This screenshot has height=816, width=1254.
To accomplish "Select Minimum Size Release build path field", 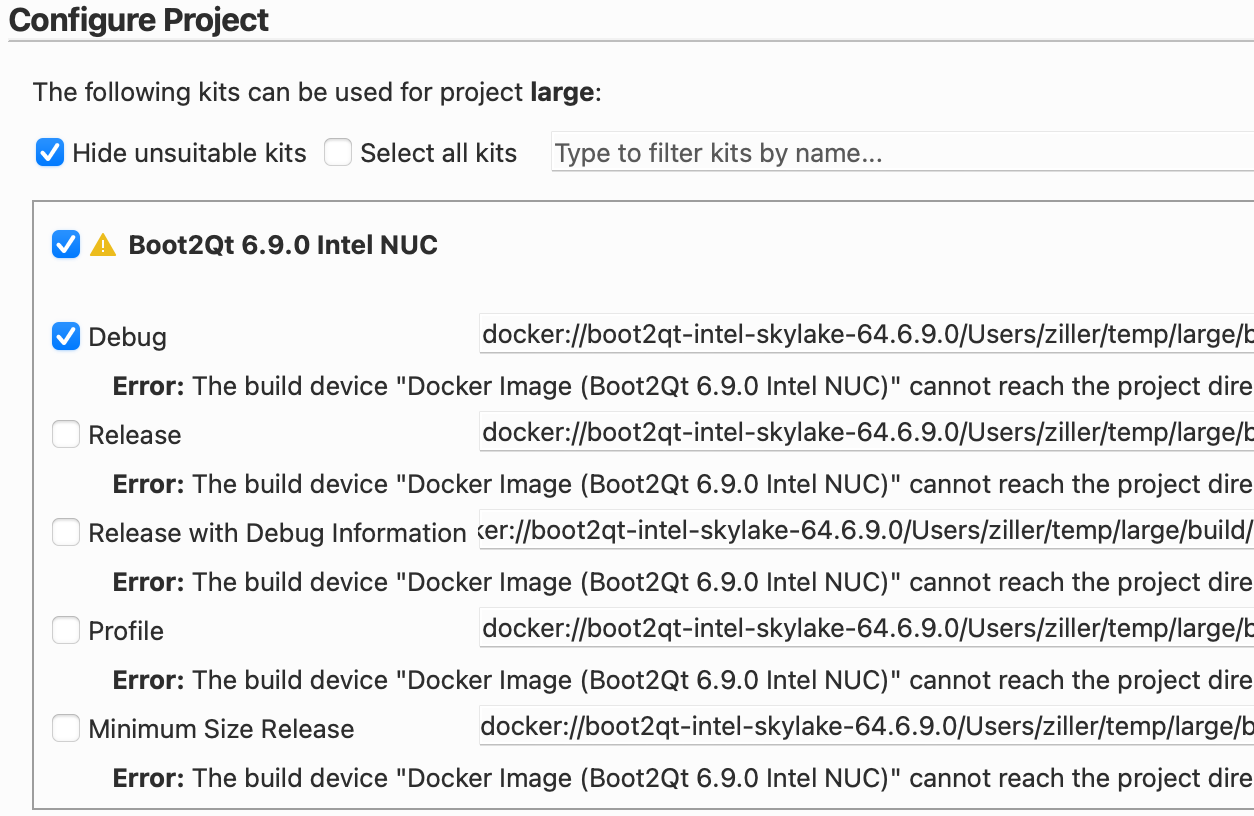I will pyautogui.click(x=866, y=727).
